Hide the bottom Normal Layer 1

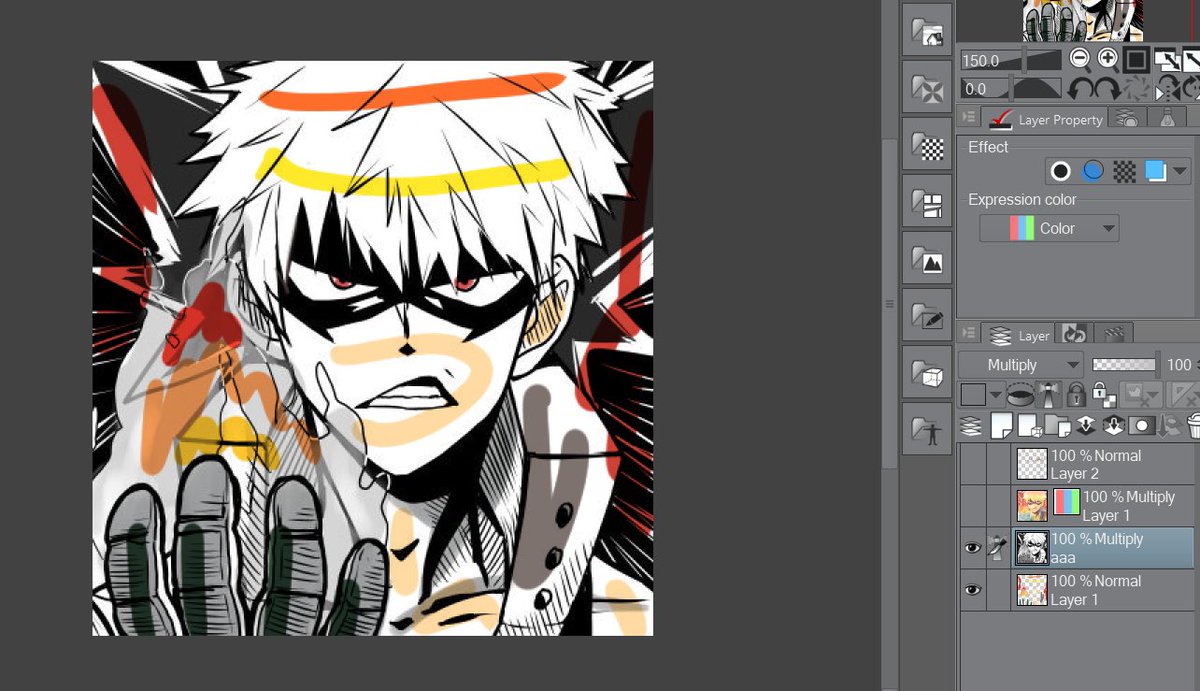[x=972, y=589]
